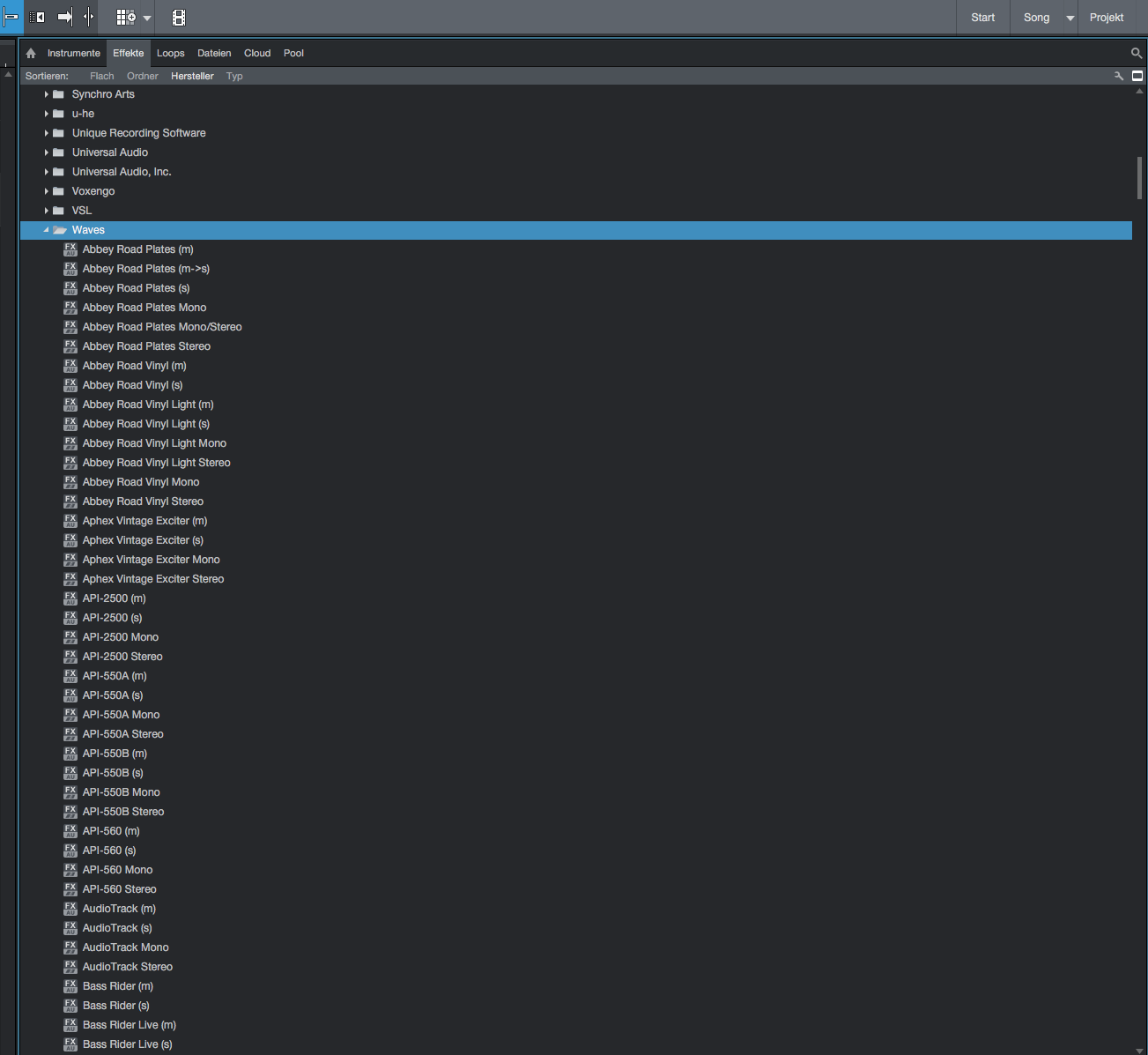
Task: Select API-2500 Stereo in the list
Action: tap(122, 657)
